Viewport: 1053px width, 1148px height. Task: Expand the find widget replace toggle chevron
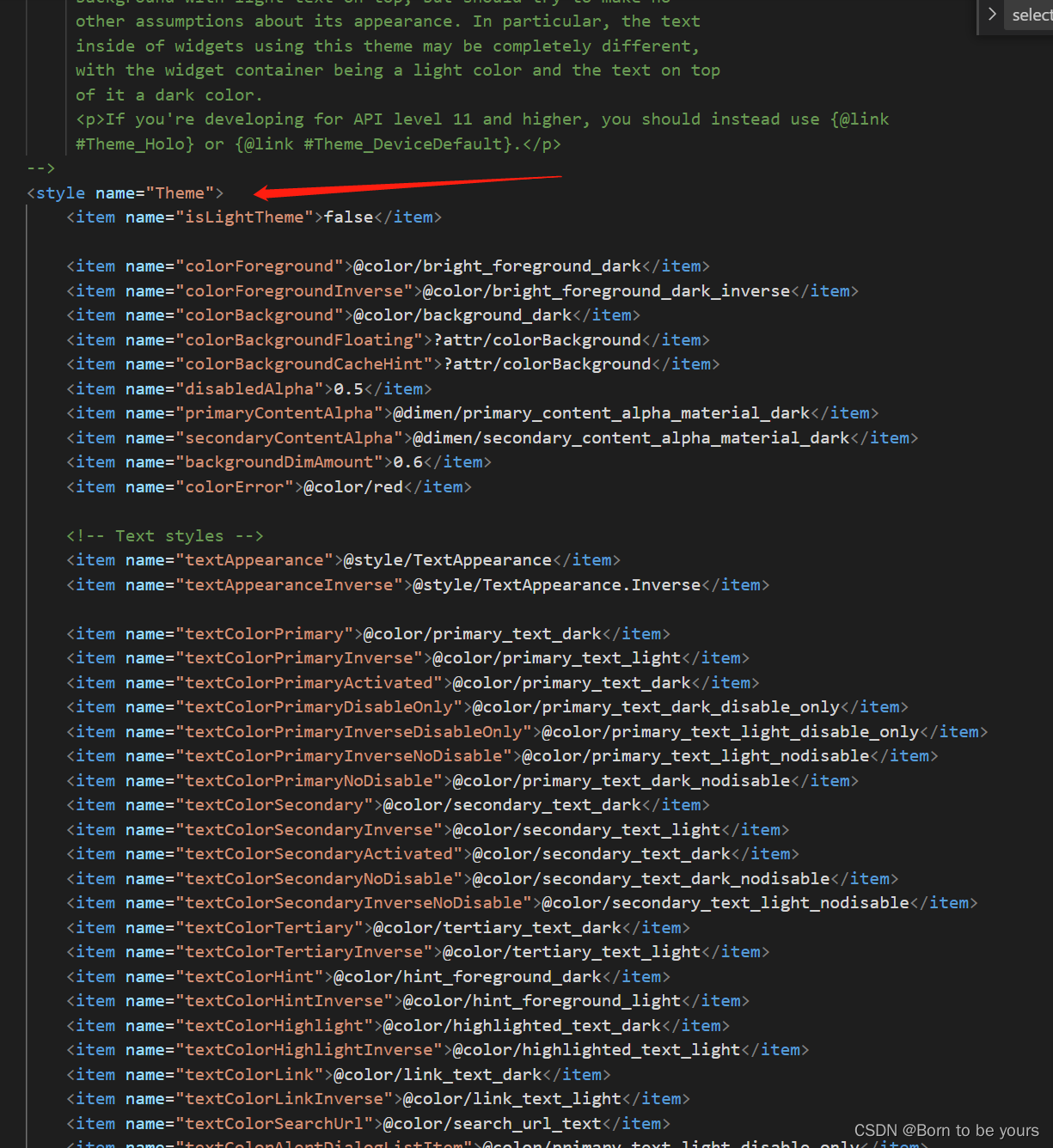tap(992, 14)
